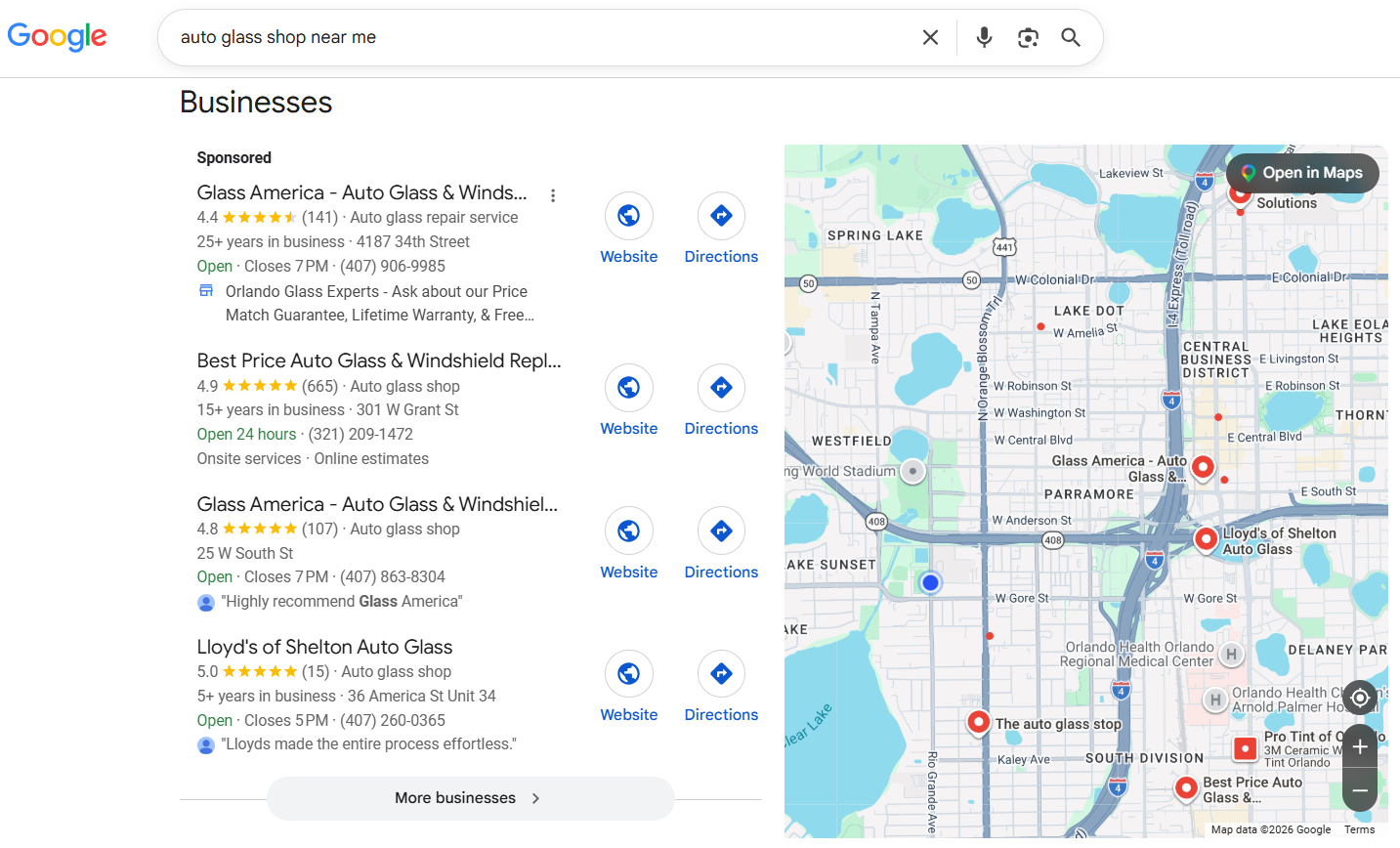Click phone number (407) 260-0365
Image resolution: width=1400 pixels, height=848 pixels.
tap(393, 720)
